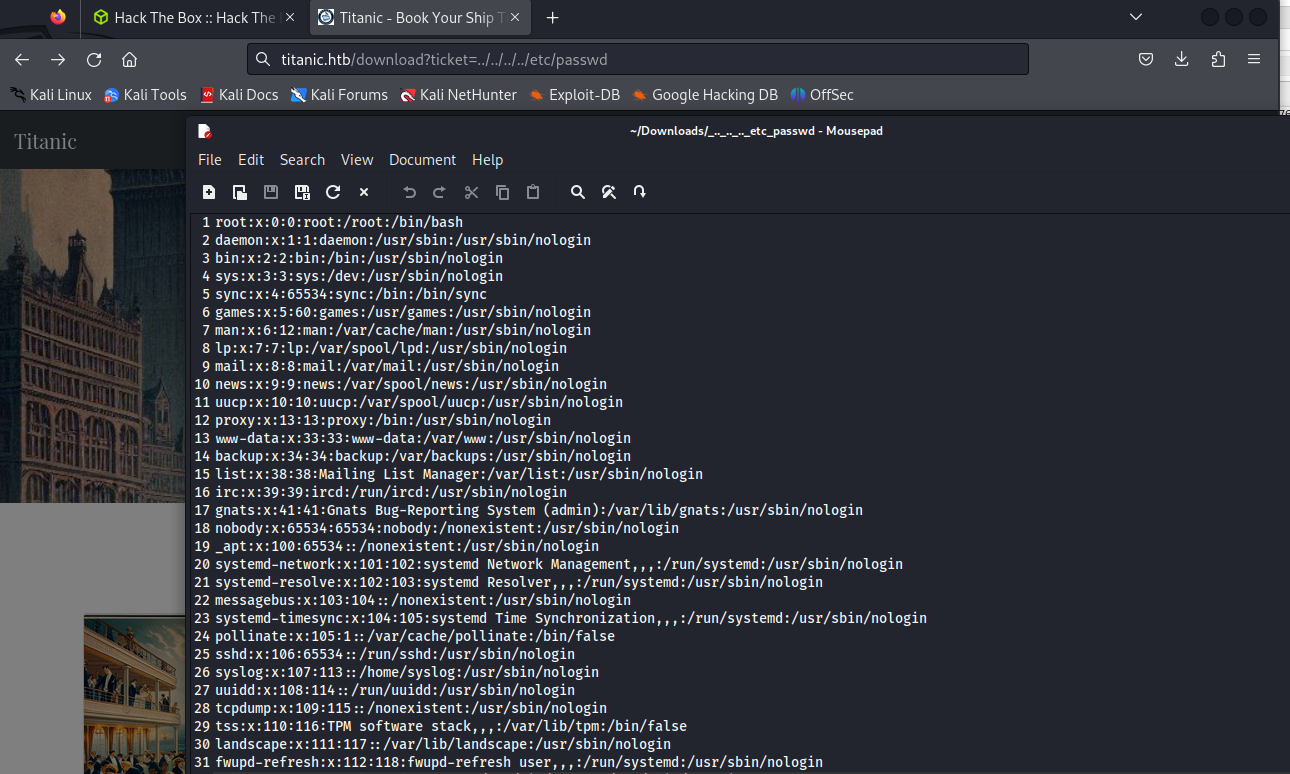Open Mousepad View menu
The image size is (1290, 774).
click(357, 160)
